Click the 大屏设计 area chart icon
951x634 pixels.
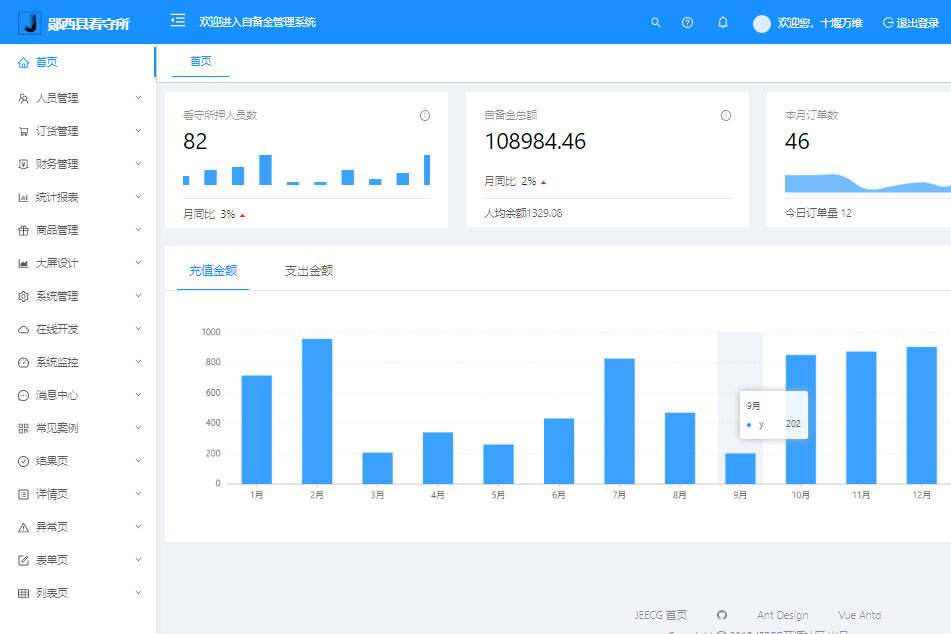(x=23, y=263)
